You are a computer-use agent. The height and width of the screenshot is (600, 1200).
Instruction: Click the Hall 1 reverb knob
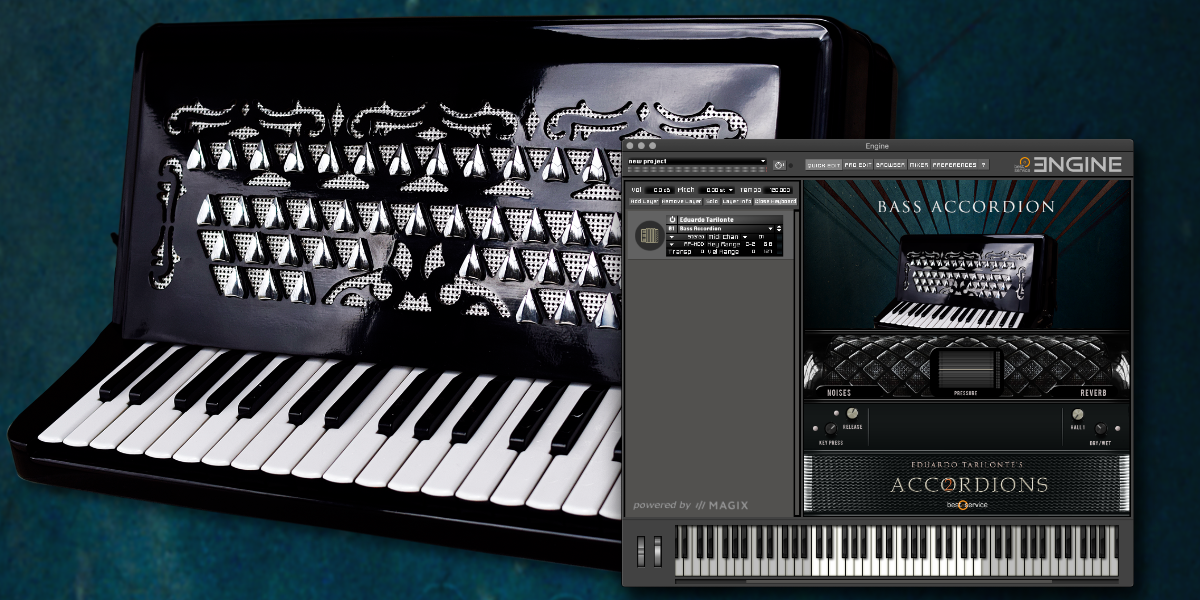(1078, 414)
